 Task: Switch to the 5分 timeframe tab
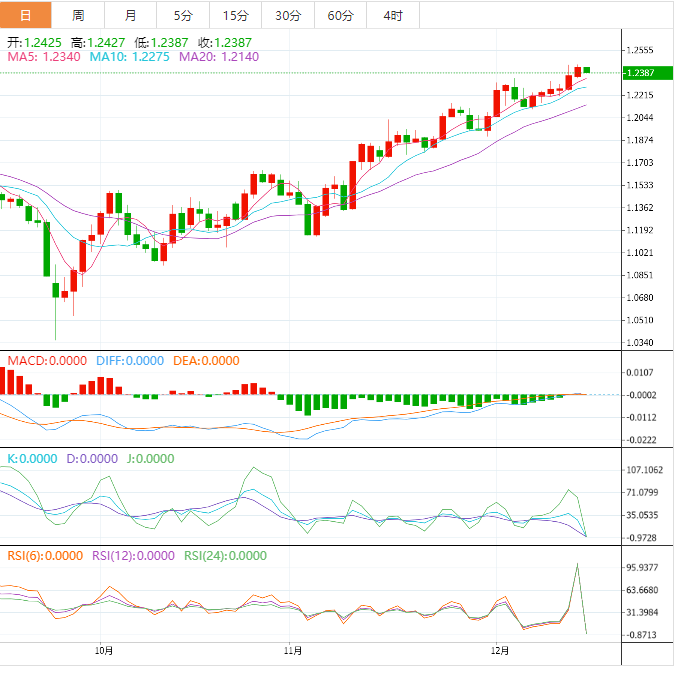183,15
